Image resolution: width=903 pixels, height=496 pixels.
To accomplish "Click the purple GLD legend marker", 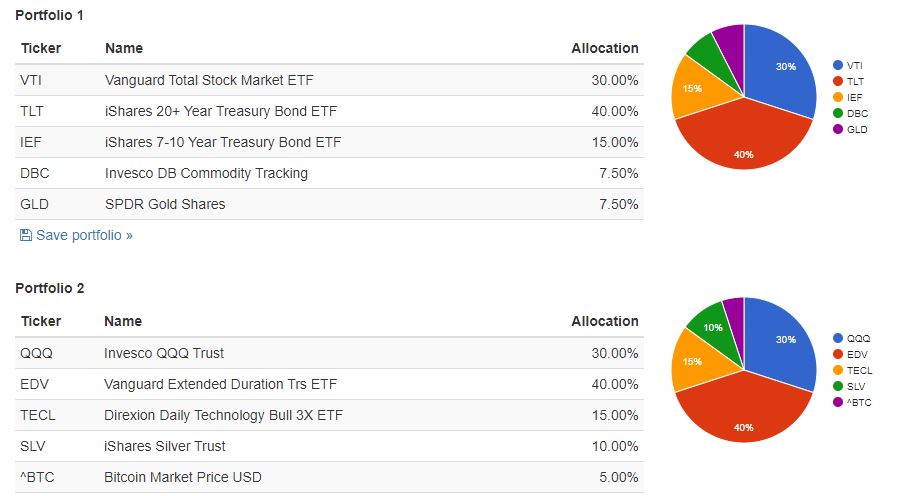I will point(838,129).
